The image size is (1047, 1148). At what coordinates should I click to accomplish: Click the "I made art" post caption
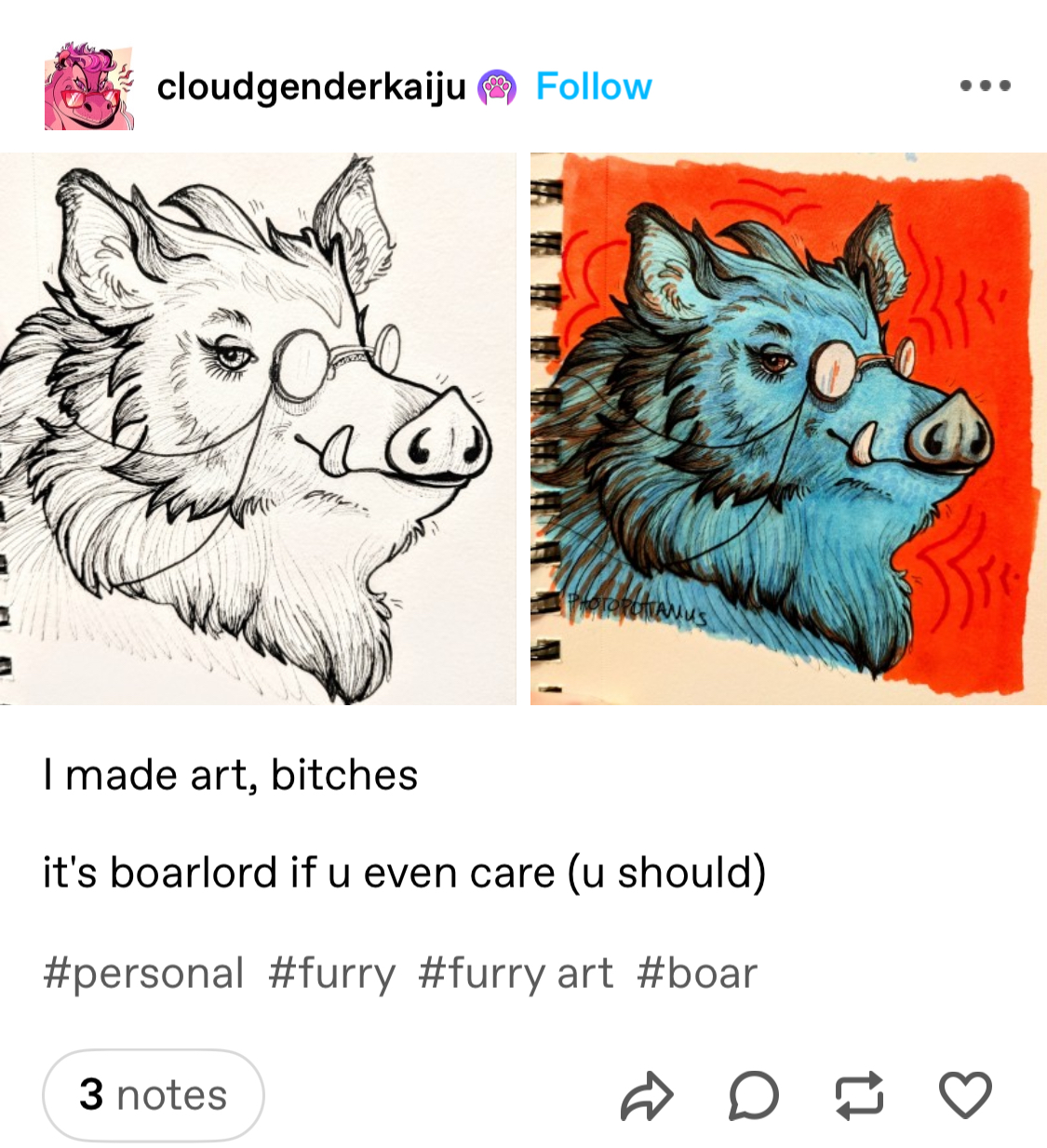pyautogui.click(x=230, y=775)
